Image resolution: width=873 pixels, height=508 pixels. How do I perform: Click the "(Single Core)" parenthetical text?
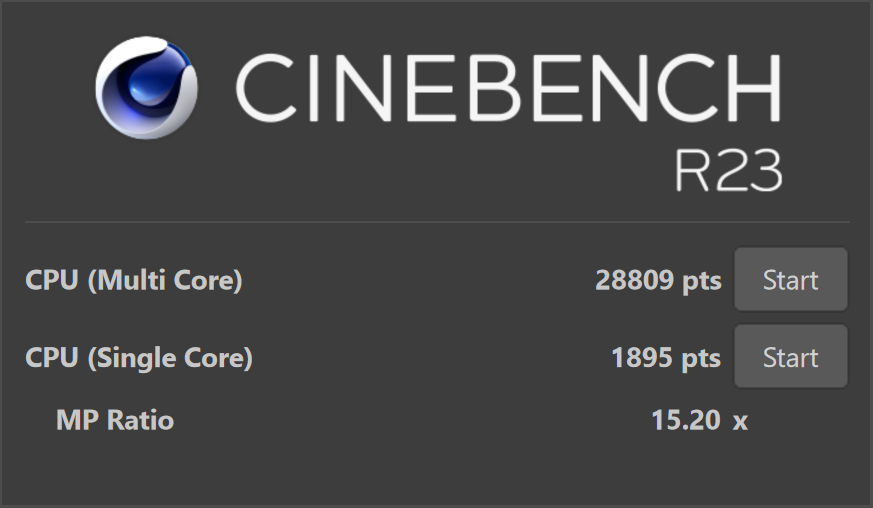pyautogui.click(x=170, y=358)
